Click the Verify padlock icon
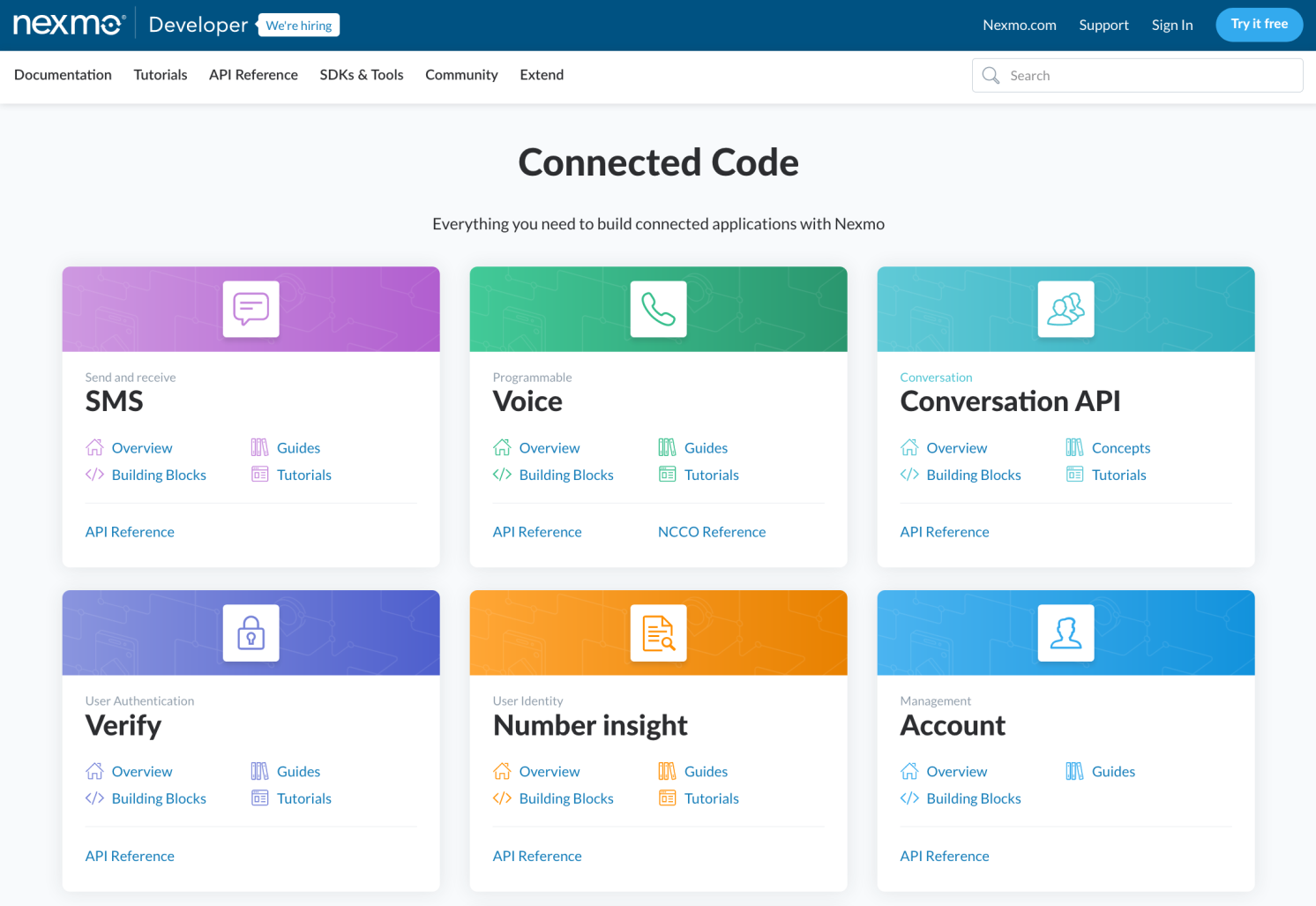This screenshot has height=906, width=1316. click(251, 633)
